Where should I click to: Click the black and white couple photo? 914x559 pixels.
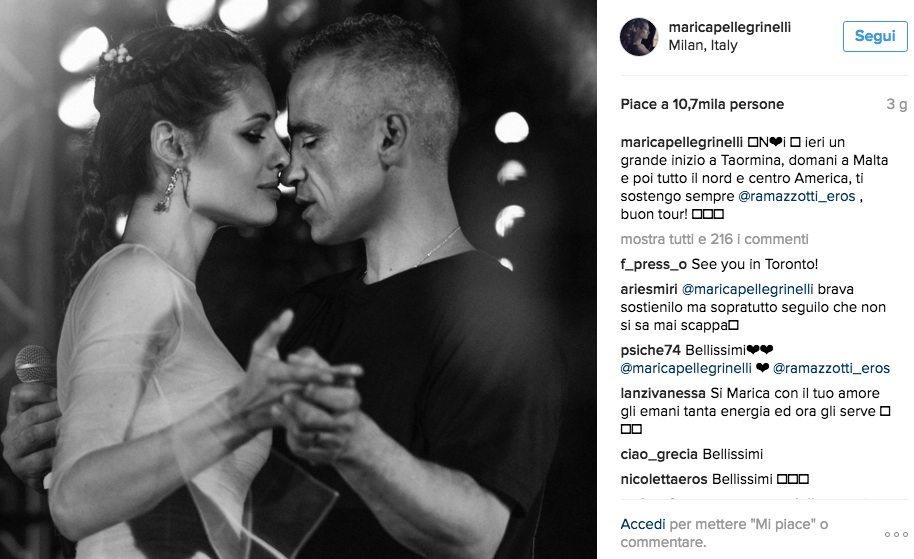[298, 280]
